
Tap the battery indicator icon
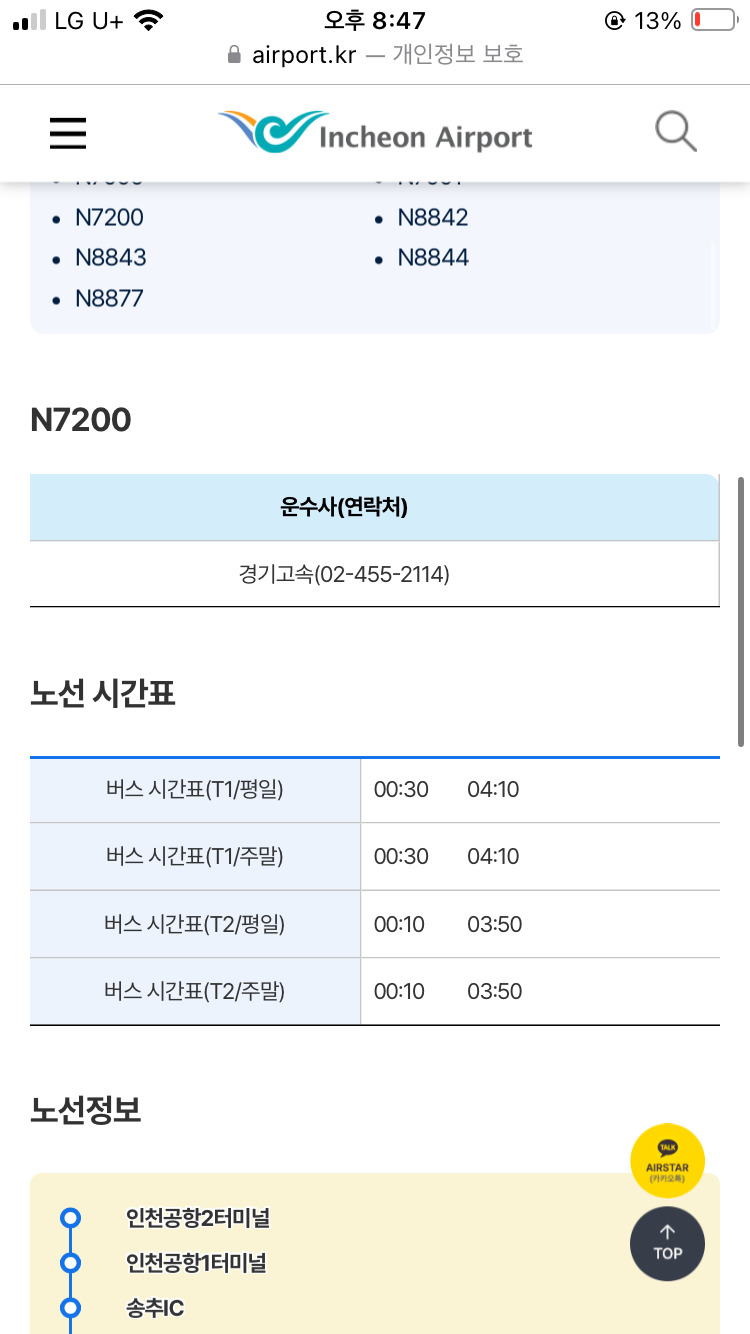click(x=714, y=20)
